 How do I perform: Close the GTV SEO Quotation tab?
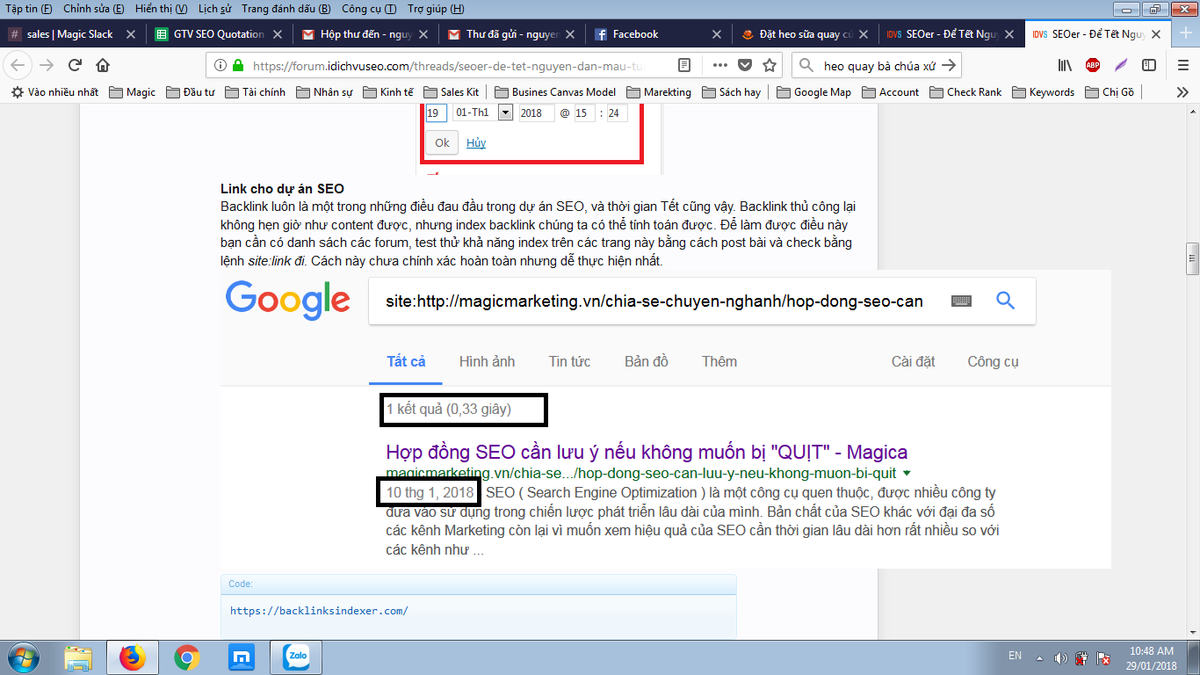(278, 34)
